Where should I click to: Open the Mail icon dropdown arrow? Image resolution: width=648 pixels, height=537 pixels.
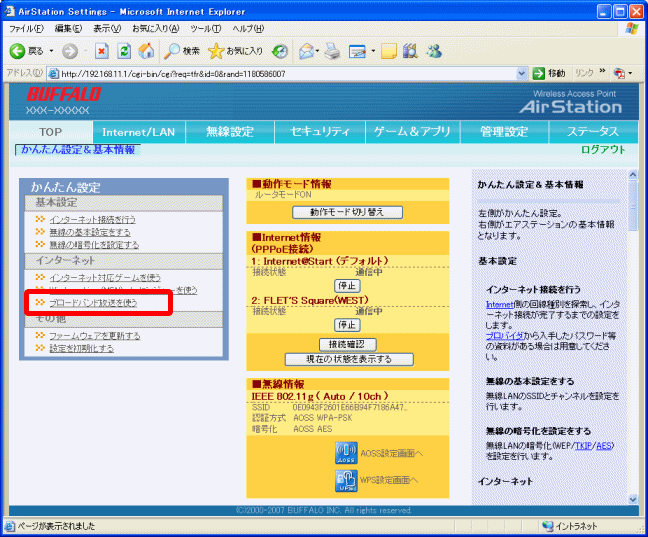pyautogui.click(x=317, y=51)
